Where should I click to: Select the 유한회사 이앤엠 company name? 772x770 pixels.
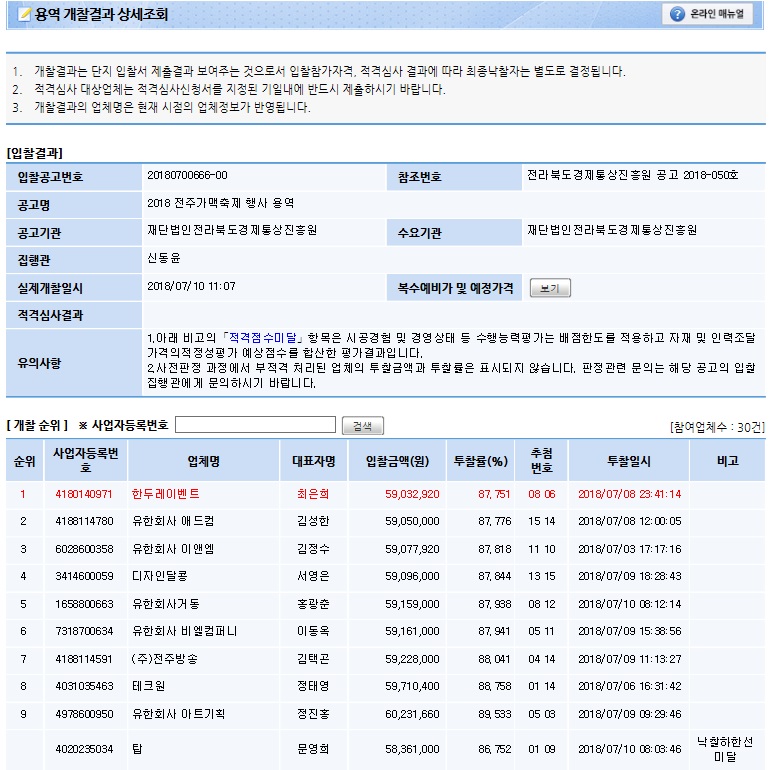(x=173, y=549)
